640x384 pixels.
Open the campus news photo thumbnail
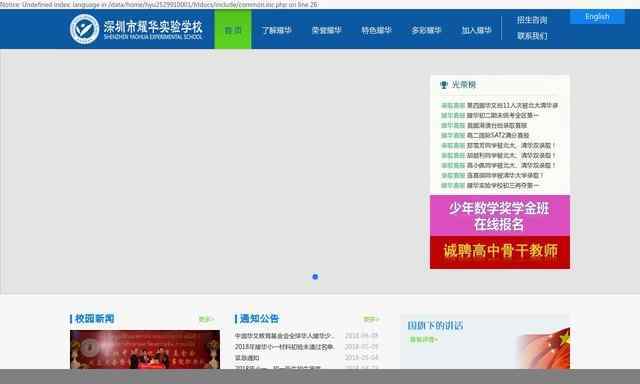point(145,350)
